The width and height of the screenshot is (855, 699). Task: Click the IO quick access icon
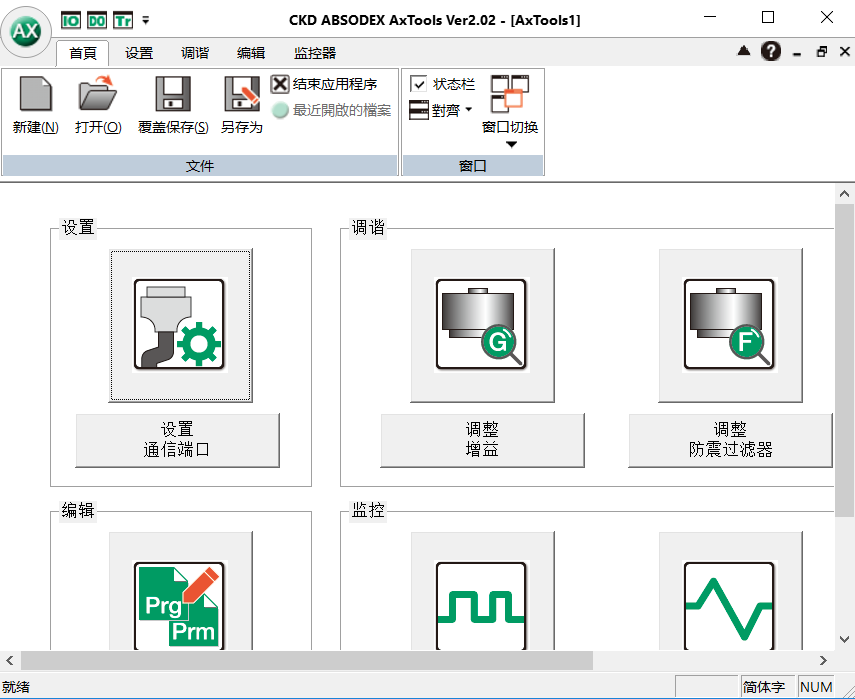[x=71, y=19]
